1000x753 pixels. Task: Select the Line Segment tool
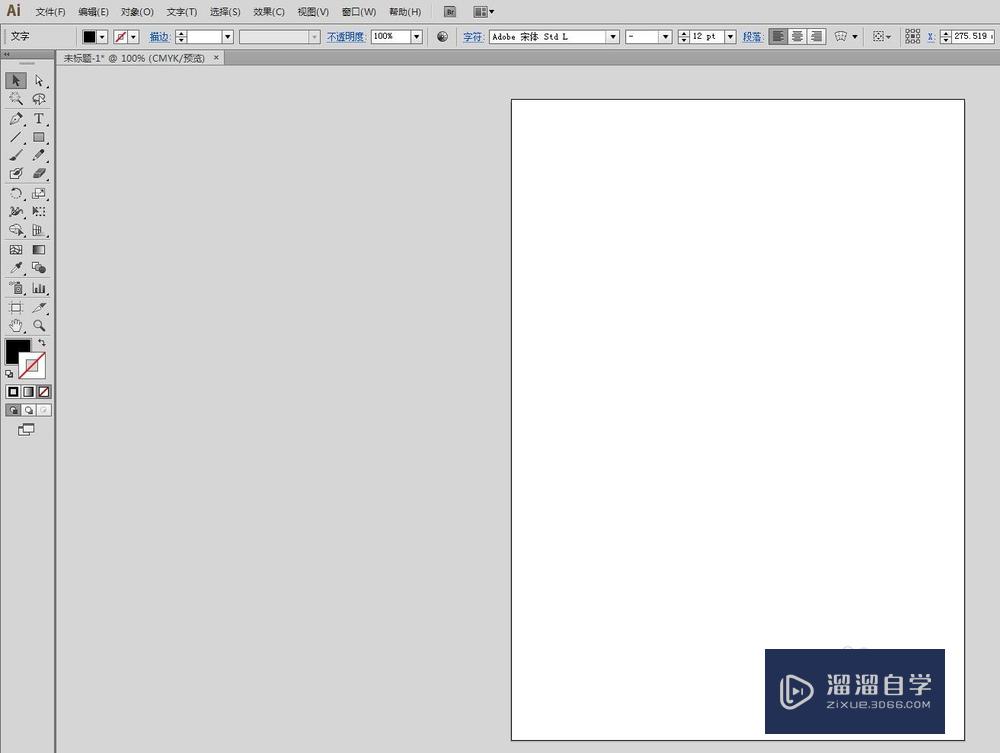[x=16, y=137]
